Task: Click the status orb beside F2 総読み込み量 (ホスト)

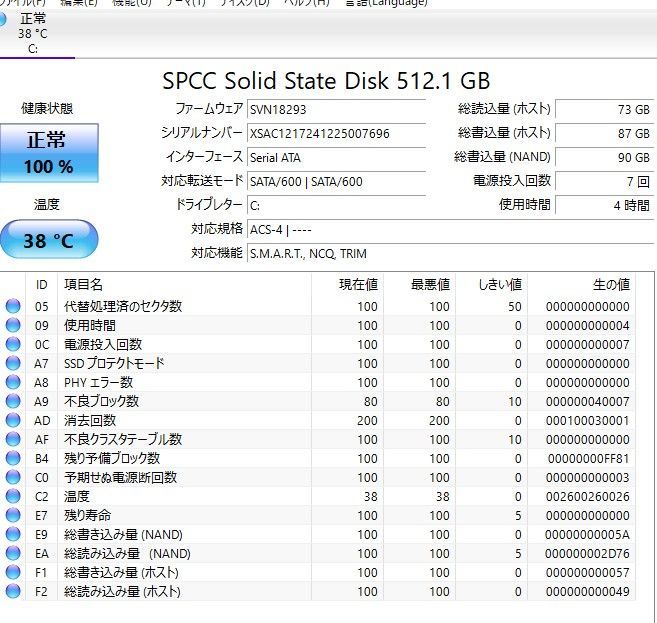Action: pos(13,592)
